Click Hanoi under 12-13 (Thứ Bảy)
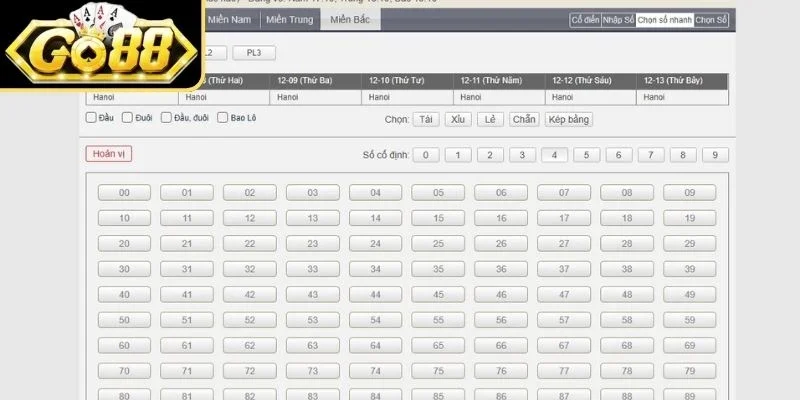800x400 pixels. (x=654, y=97)
